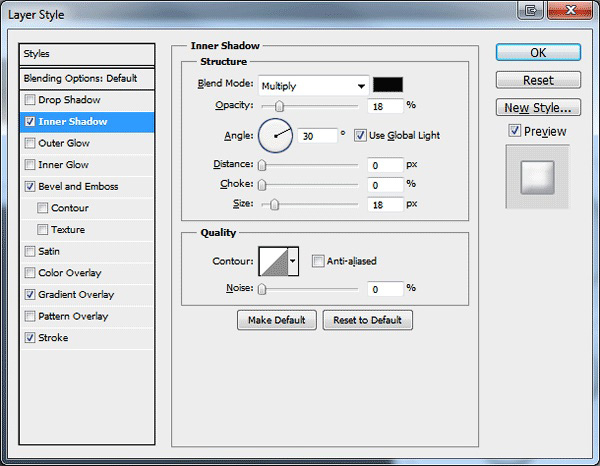Click the Distance value field
This screenshot has height=466, width=600.
tap(385, 165)
